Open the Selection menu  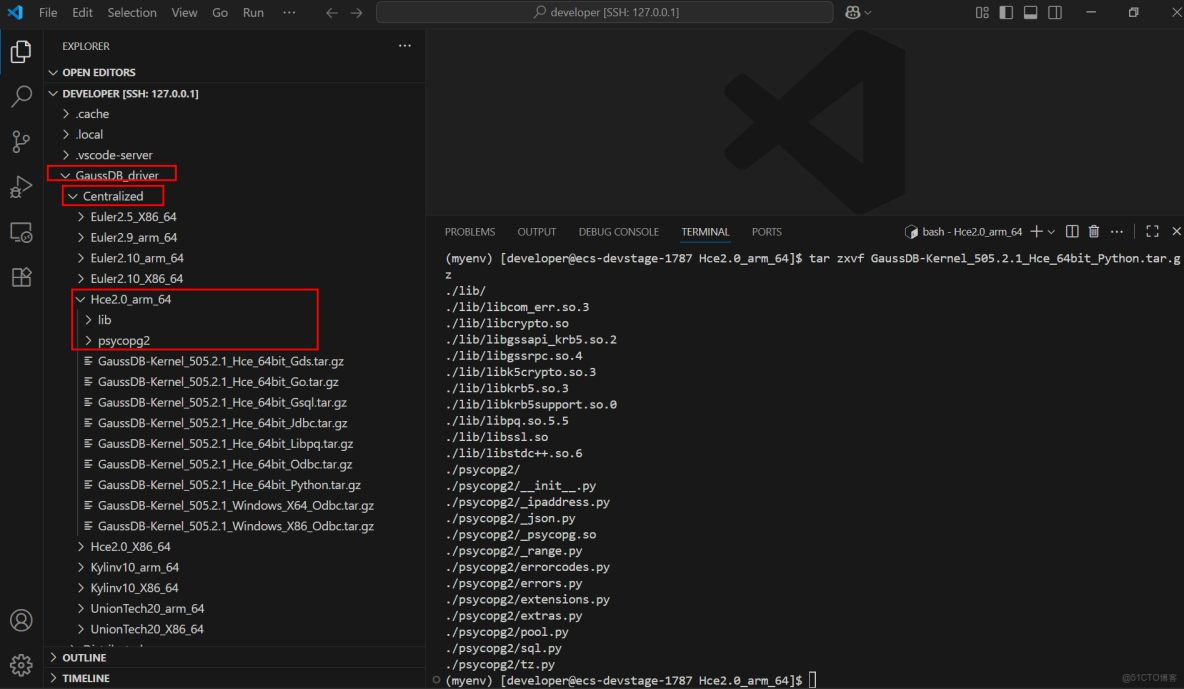(132, 13)
